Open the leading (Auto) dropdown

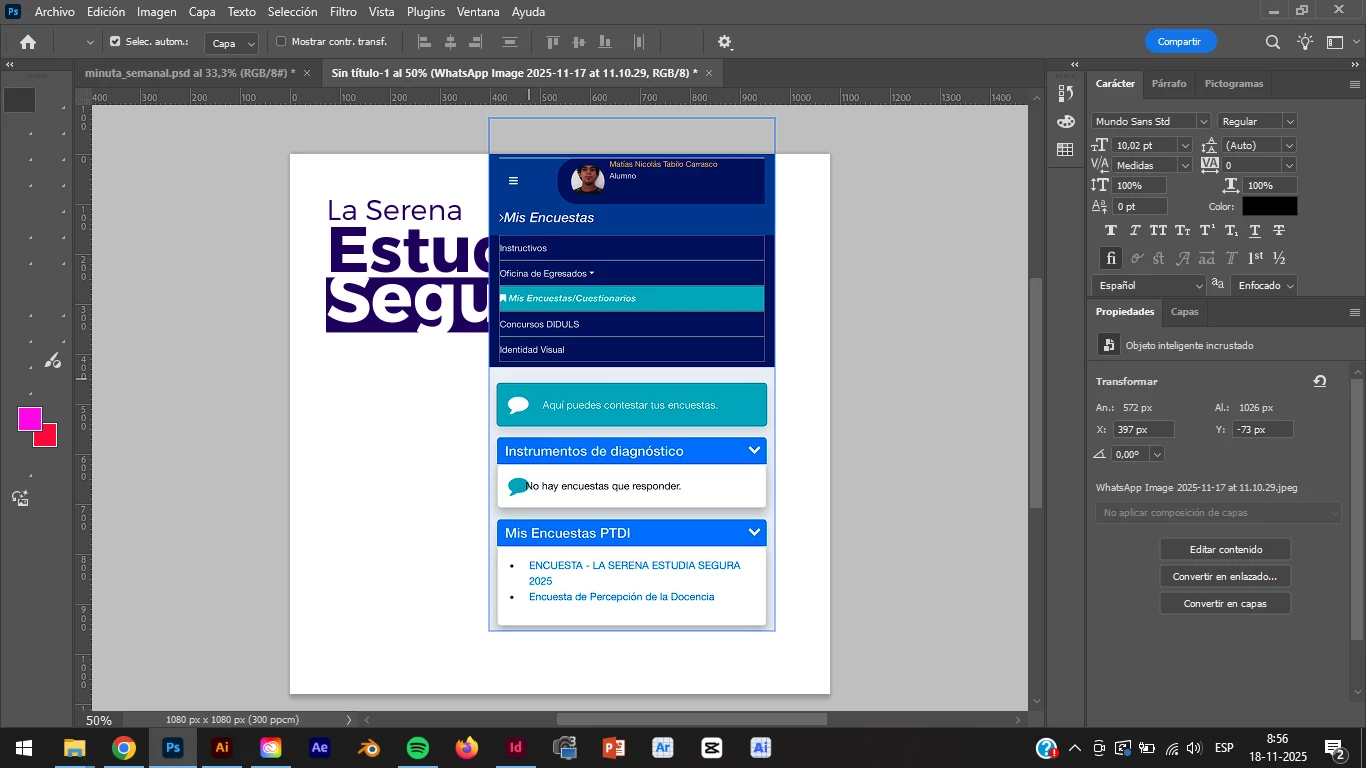click(1289, 145)
